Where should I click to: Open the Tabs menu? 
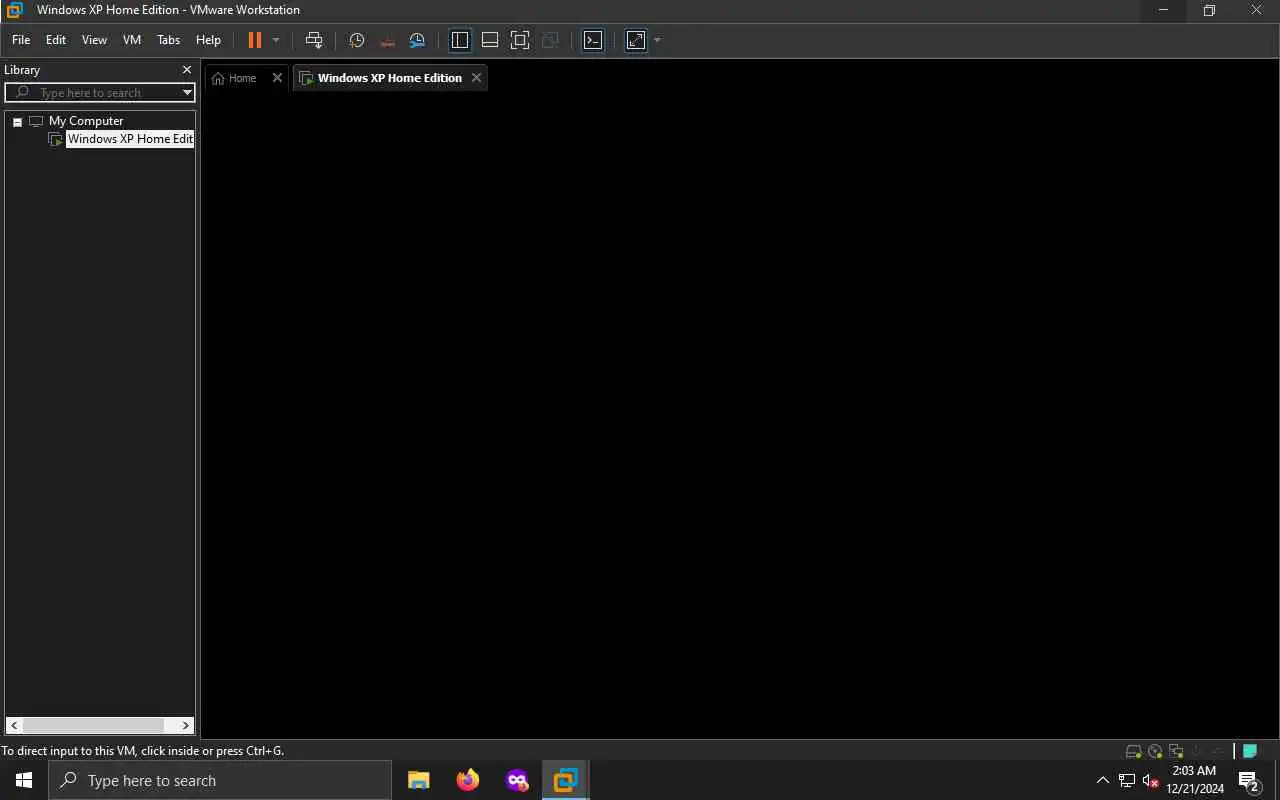click(x=168, y=40)
